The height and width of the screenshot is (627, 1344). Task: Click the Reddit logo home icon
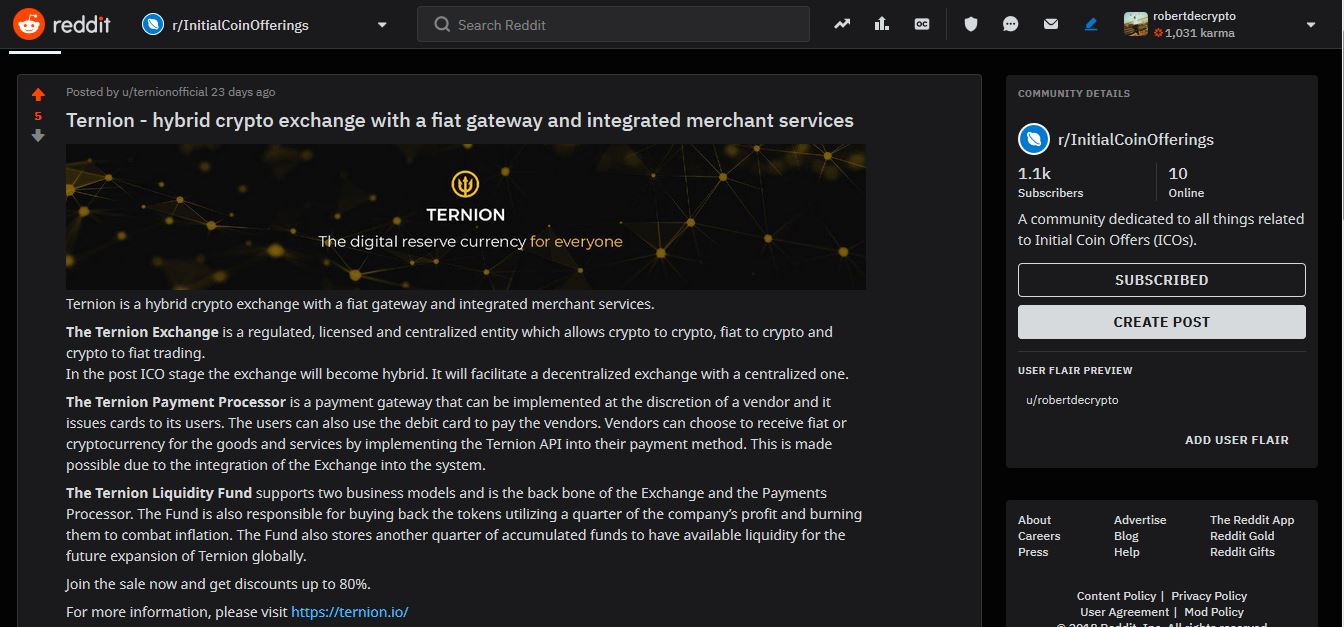tap(28, 24)
